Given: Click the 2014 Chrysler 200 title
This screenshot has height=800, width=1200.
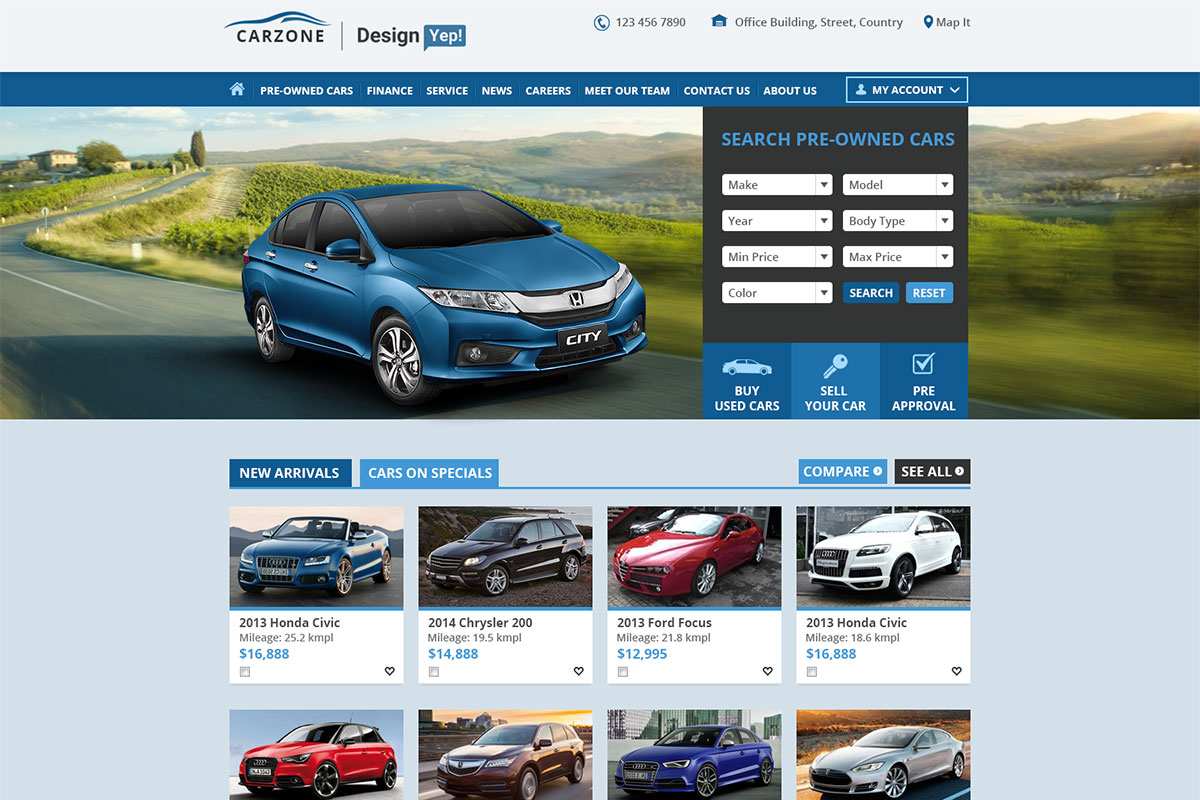Looking at the screenshot, I should pyautogui.click(x=480, y=622).
